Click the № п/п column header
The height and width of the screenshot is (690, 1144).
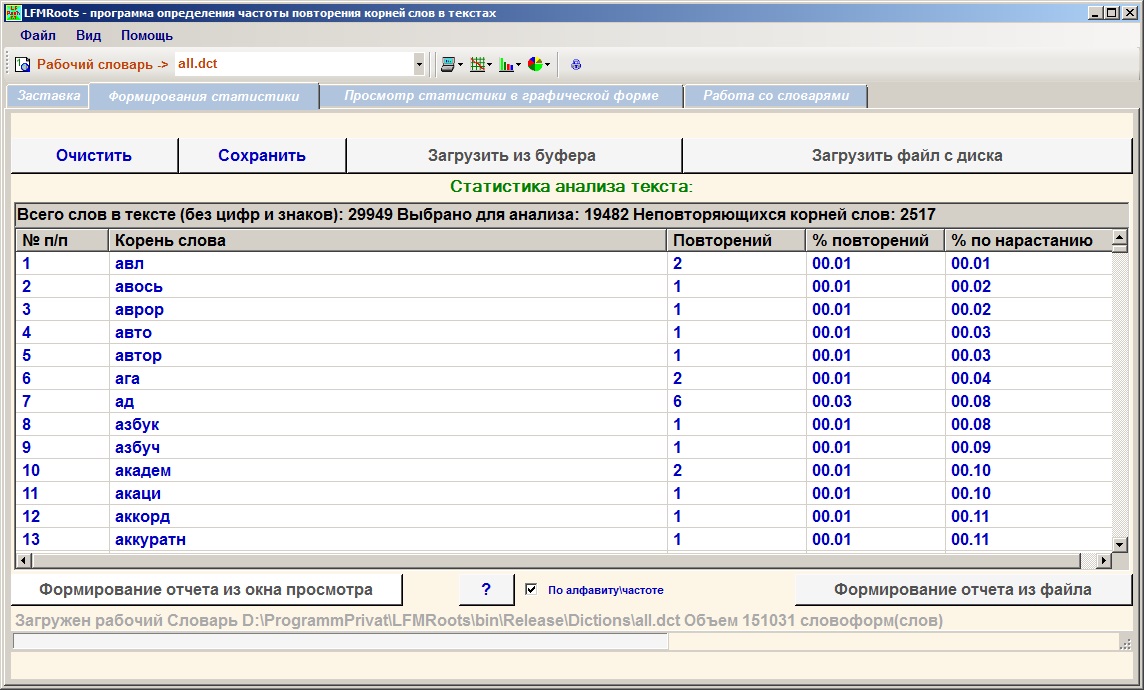point(62,240)
